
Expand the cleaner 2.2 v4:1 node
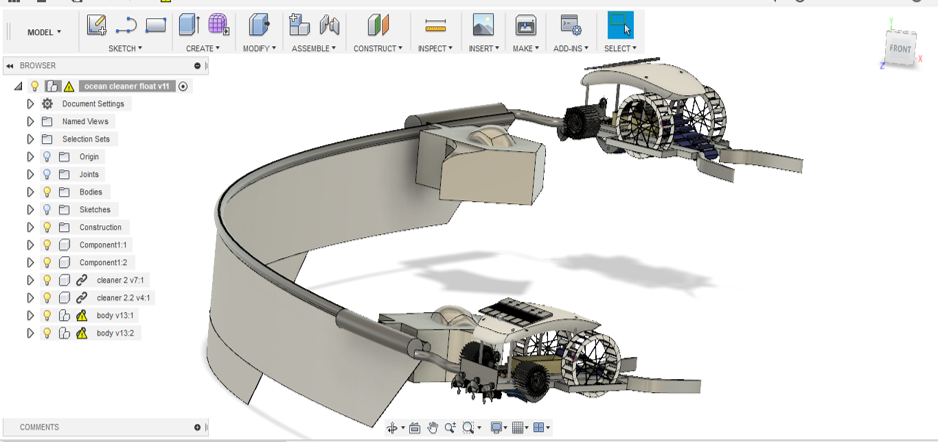click(x=31, y=298)
